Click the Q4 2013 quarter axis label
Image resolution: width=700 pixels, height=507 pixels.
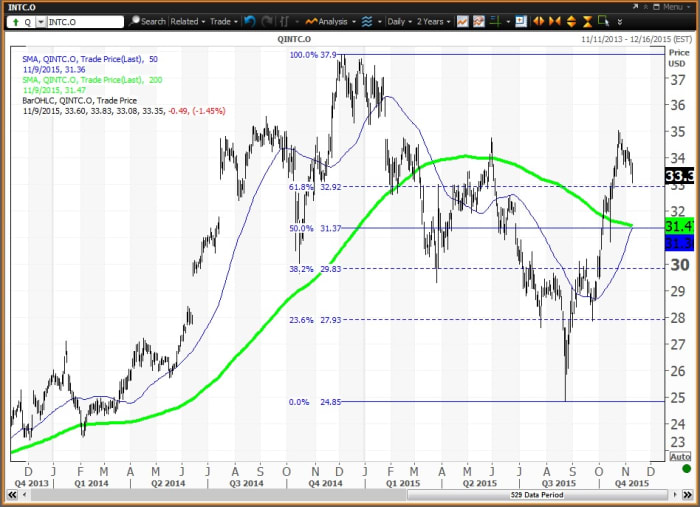pos(31,483)
